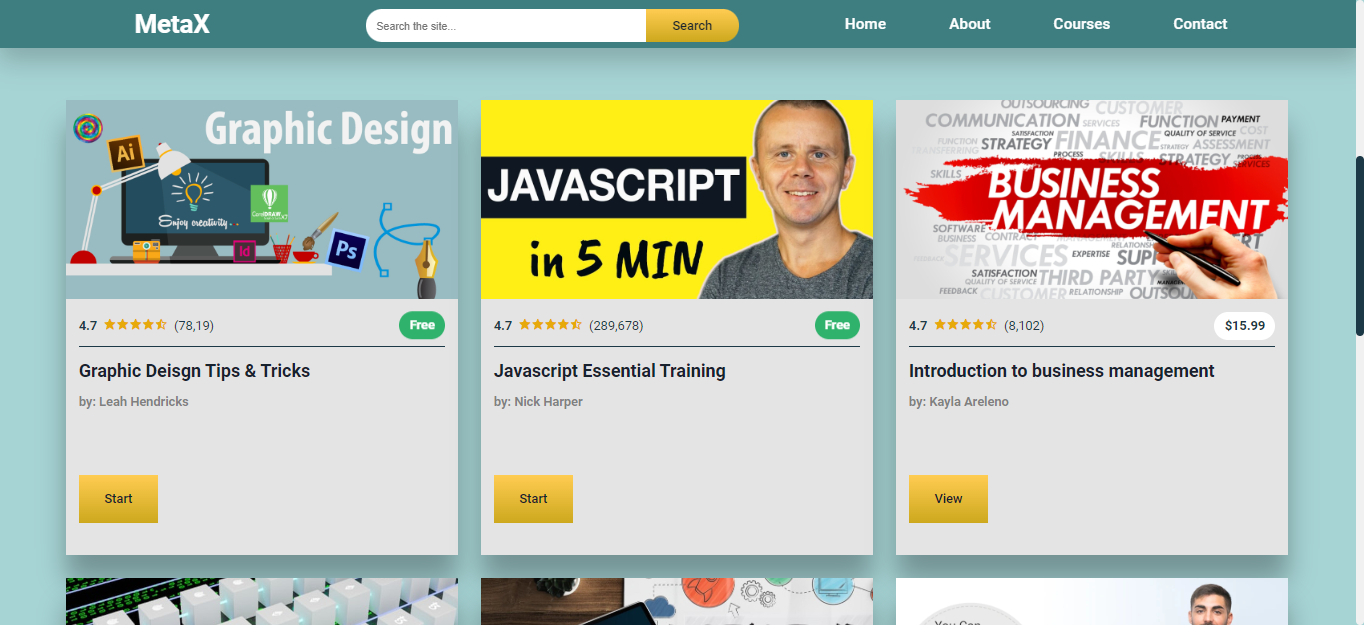Open the Contact page
The height and width of the screenshot is (625, 1364).
click(x=1200, y=23)
